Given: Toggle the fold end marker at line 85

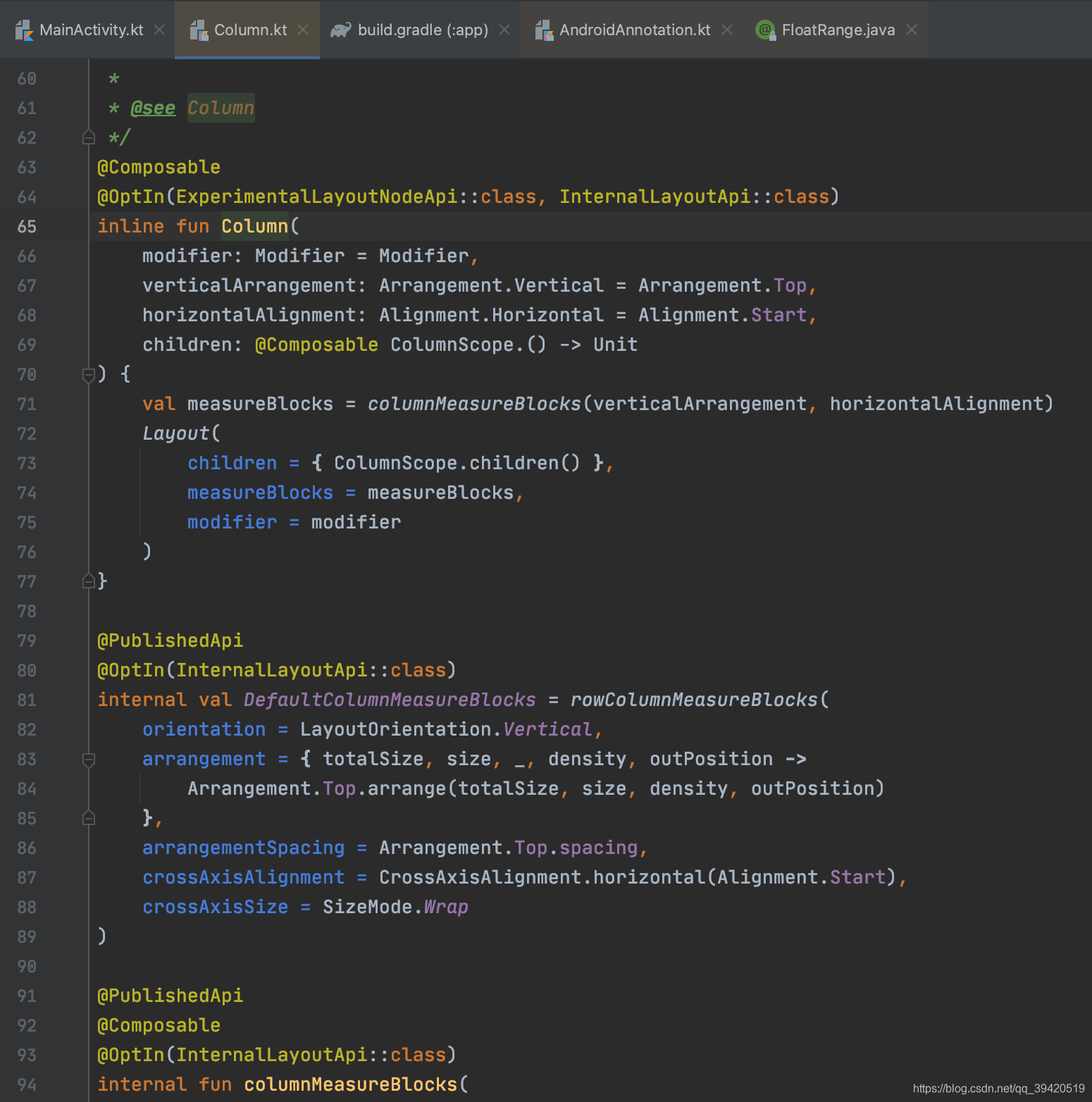Looking at the screenshot, I should [89, 818].
